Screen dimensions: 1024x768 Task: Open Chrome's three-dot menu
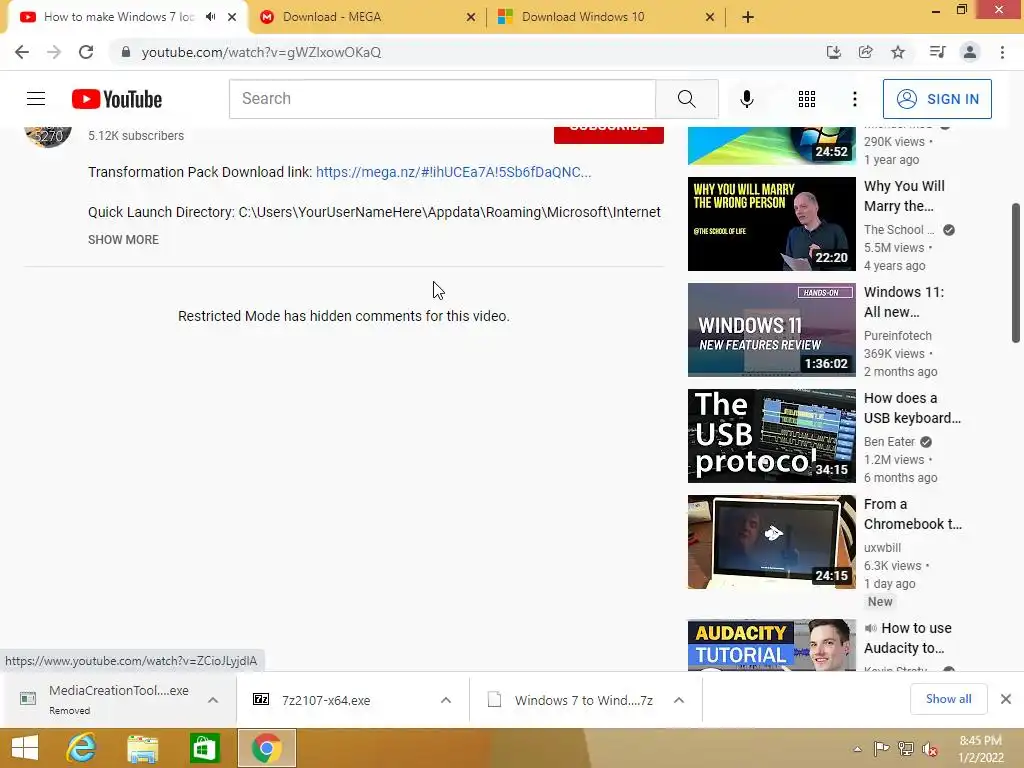(1002, 52)
